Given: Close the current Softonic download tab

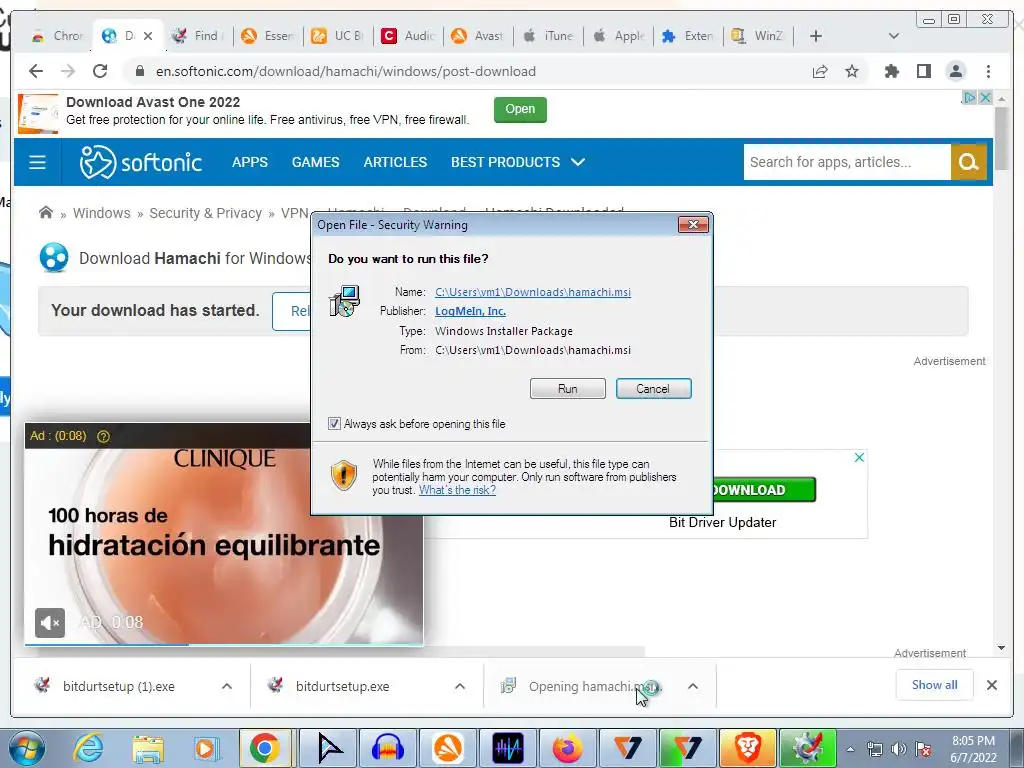Looking at the screenshot, I should [x=148, y=36].
